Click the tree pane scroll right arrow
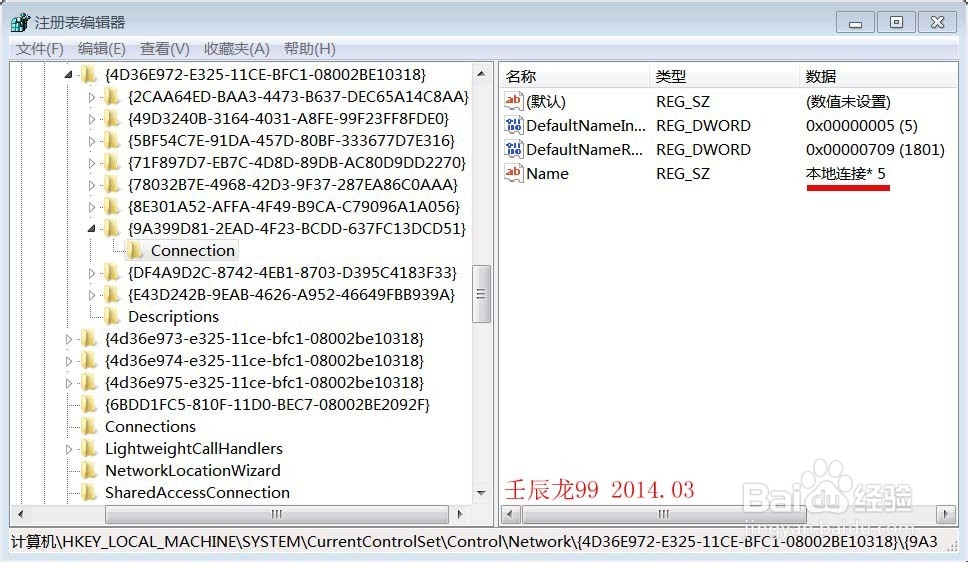 [x=460, y=514]
